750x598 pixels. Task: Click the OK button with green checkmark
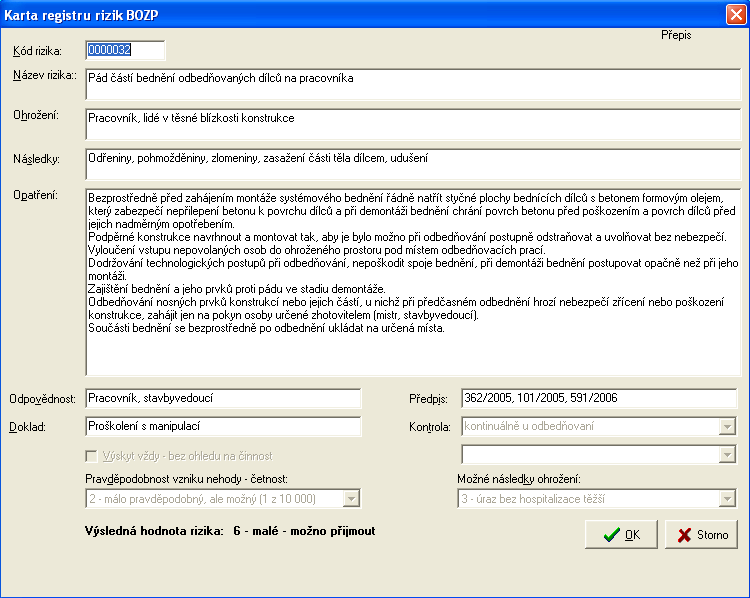point(621,534)
